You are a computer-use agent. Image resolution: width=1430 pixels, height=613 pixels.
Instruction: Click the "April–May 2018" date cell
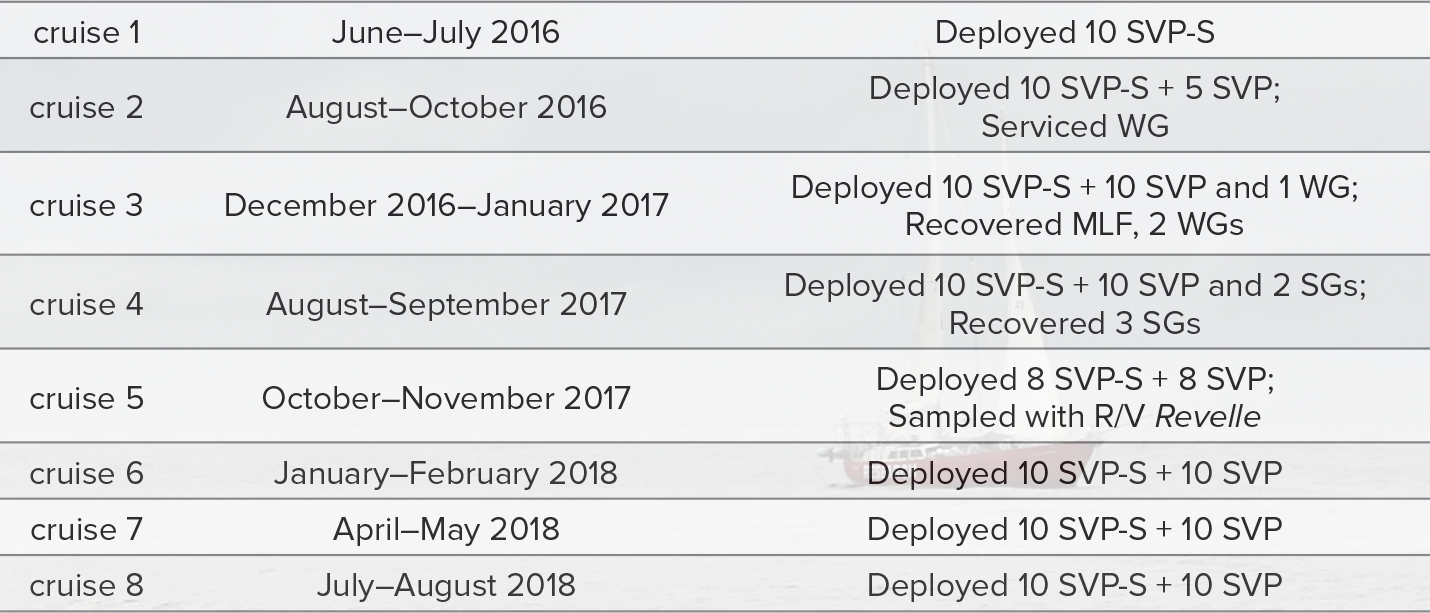pyautogui.click(x=446, y=528)
